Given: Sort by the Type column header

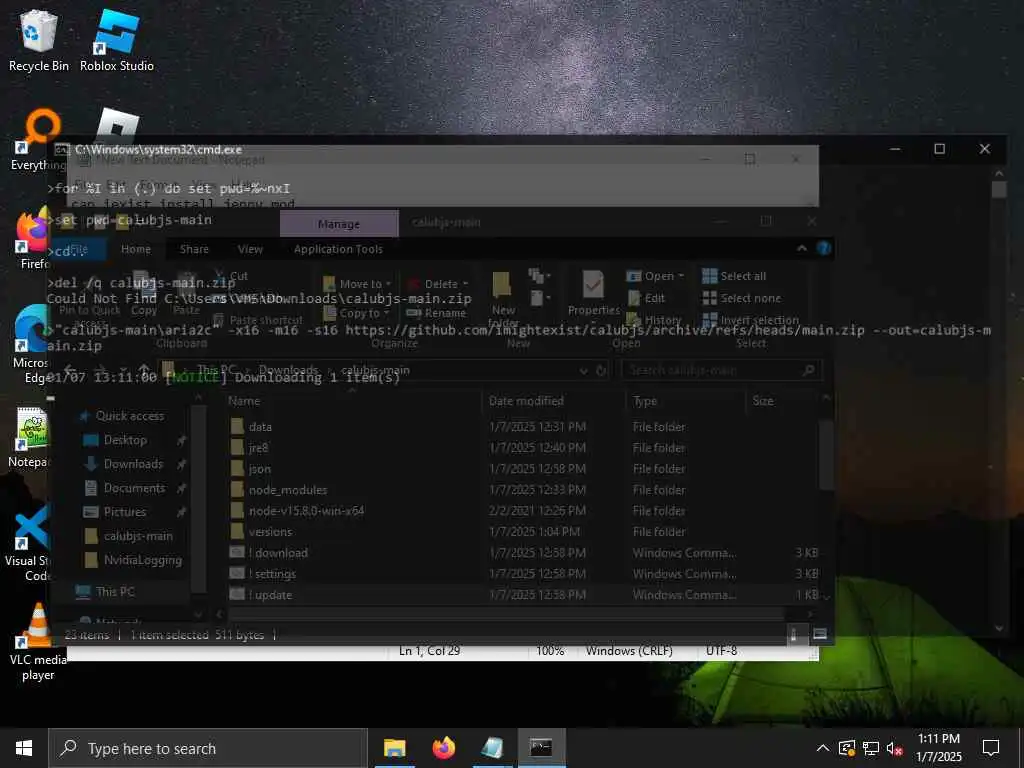Looking at the screenshot, I should click(x=686, y=401).
